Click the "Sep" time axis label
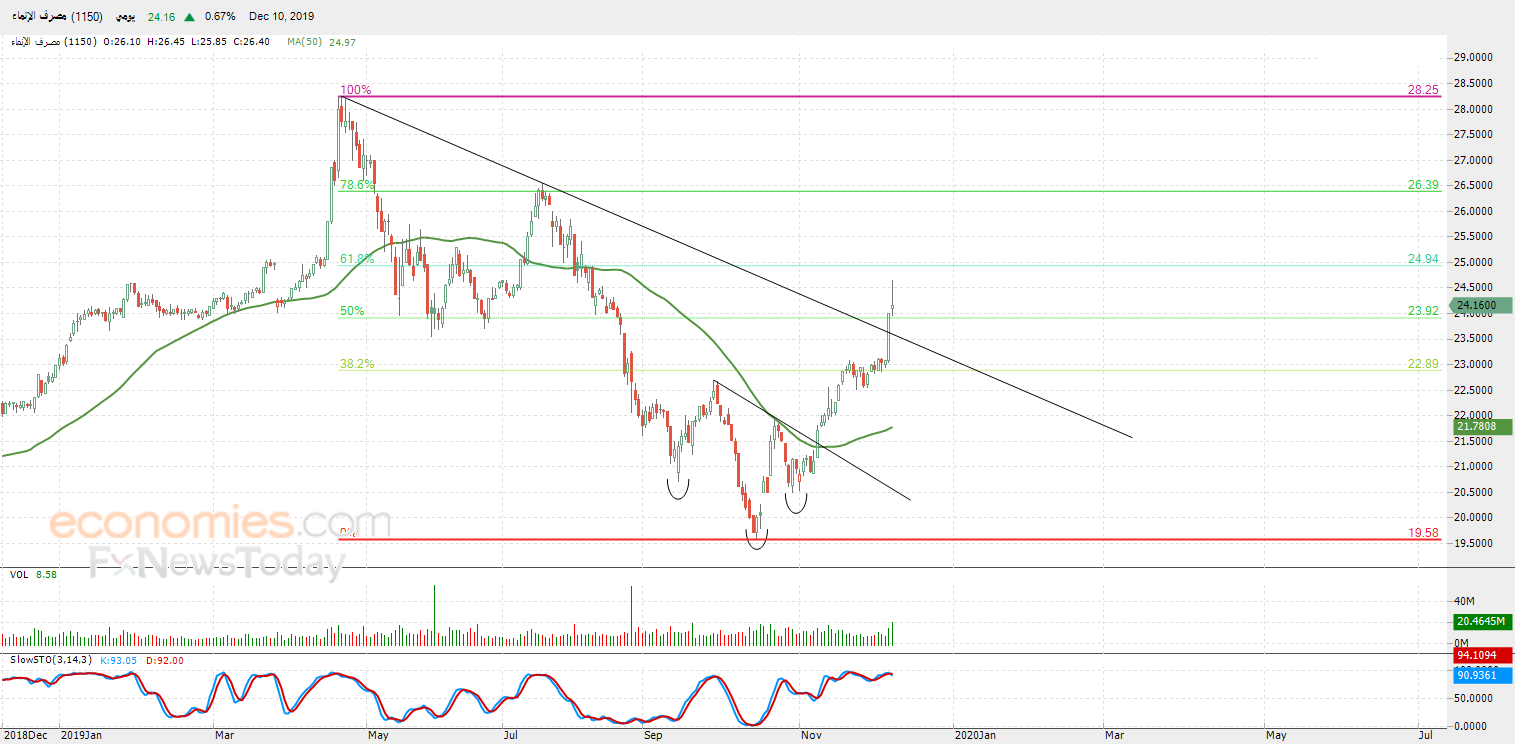Image resolution: width=1515 pixels, height=744 pixels. (652, 735)
